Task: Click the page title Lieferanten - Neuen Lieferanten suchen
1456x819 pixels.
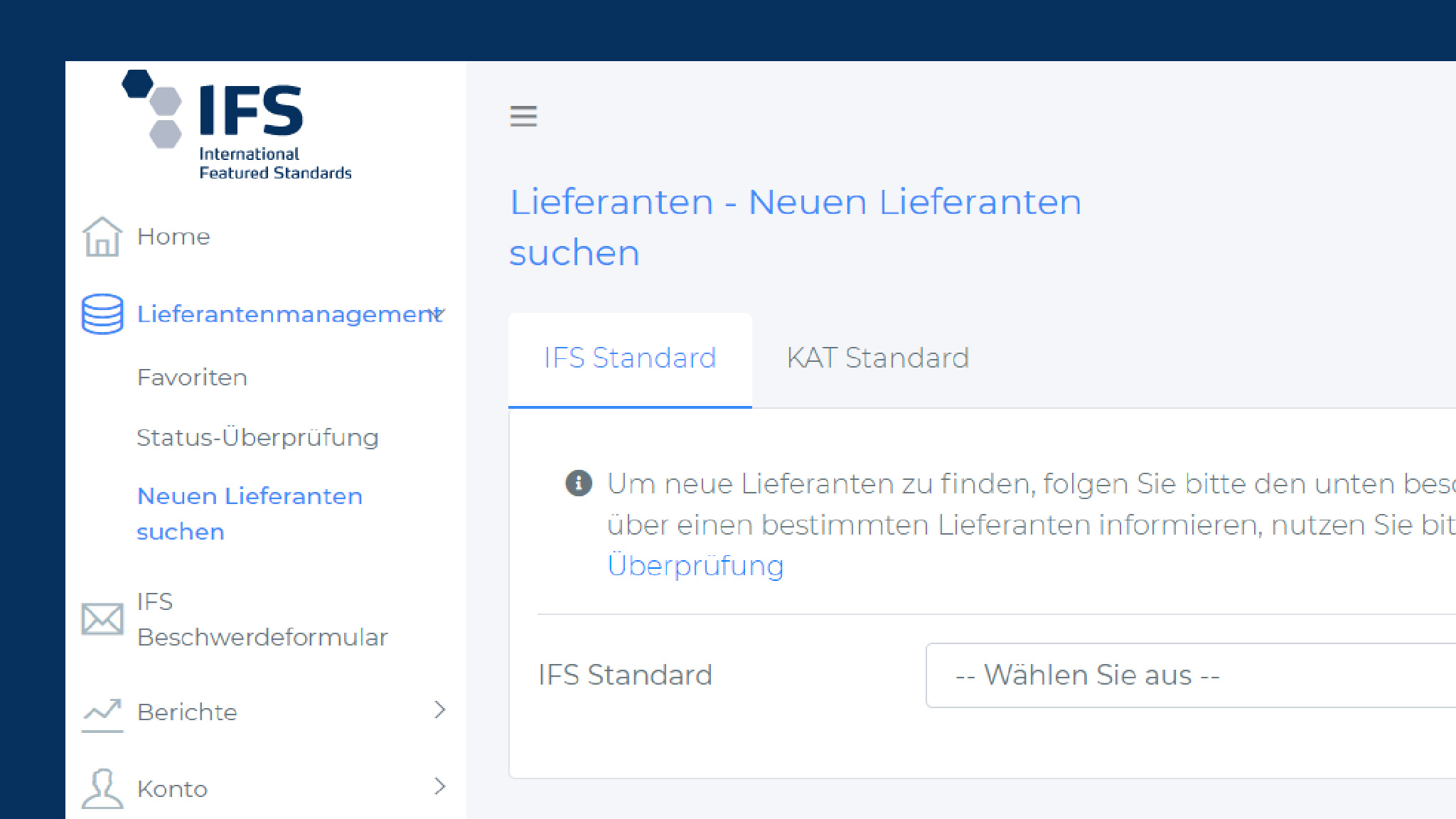Action: coord(796,226)
